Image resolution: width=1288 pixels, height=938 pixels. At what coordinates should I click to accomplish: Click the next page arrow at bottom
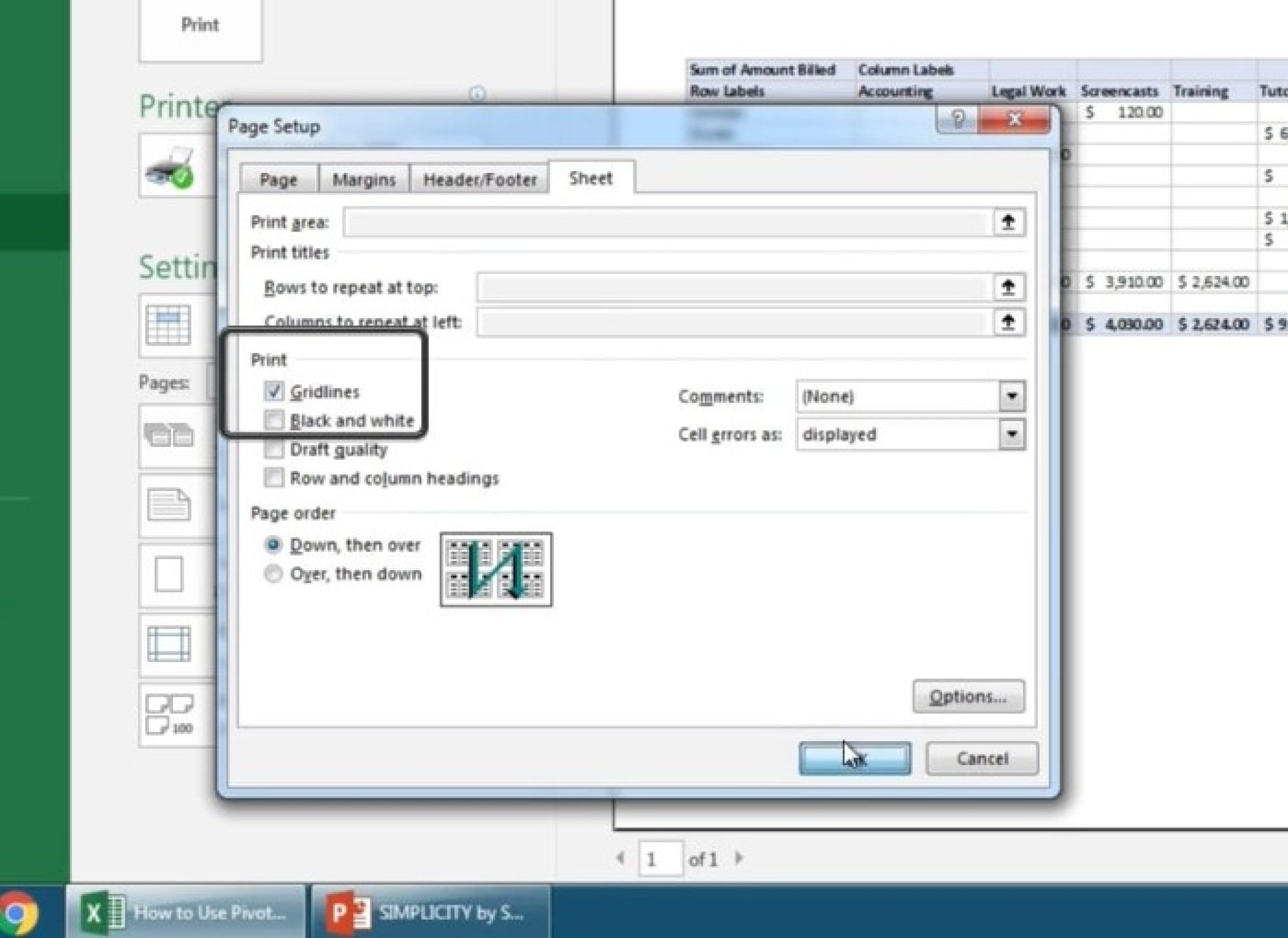click(740, 858)
